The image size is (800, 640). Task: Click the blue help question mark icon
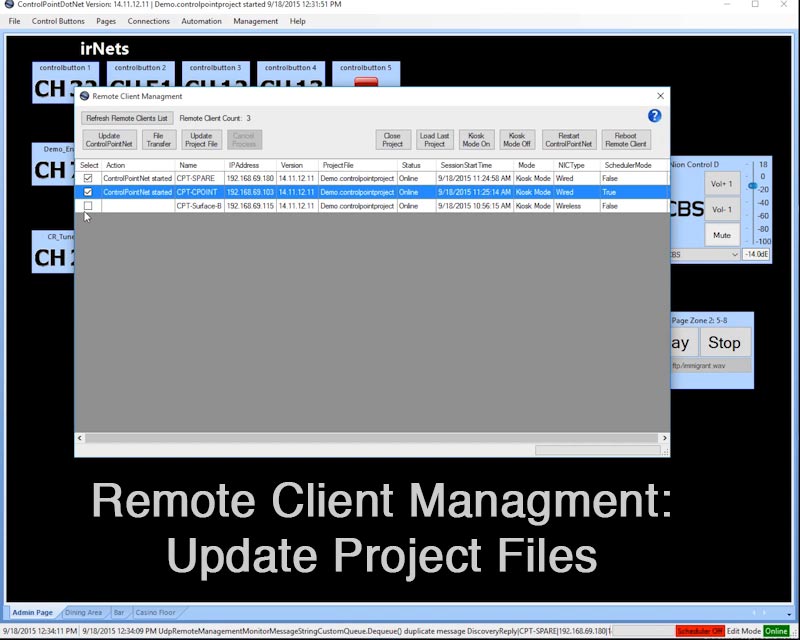[x=655, y=116]
